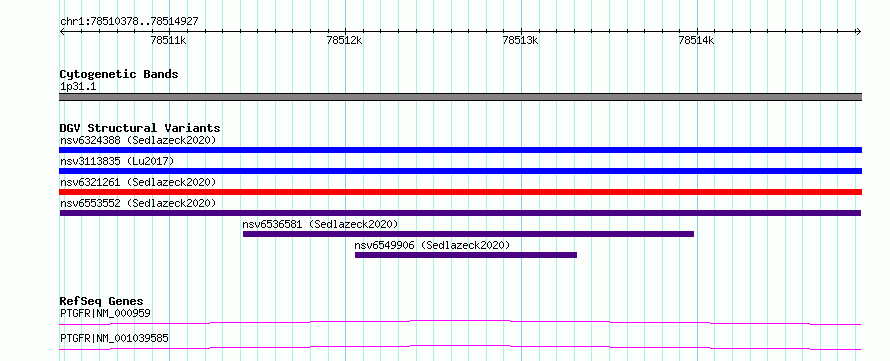This screenshot has width=890, height=361.
Task: Open the nsv6549906 (Sedlazeck2020) label
Action: click(x=433, y=245)
